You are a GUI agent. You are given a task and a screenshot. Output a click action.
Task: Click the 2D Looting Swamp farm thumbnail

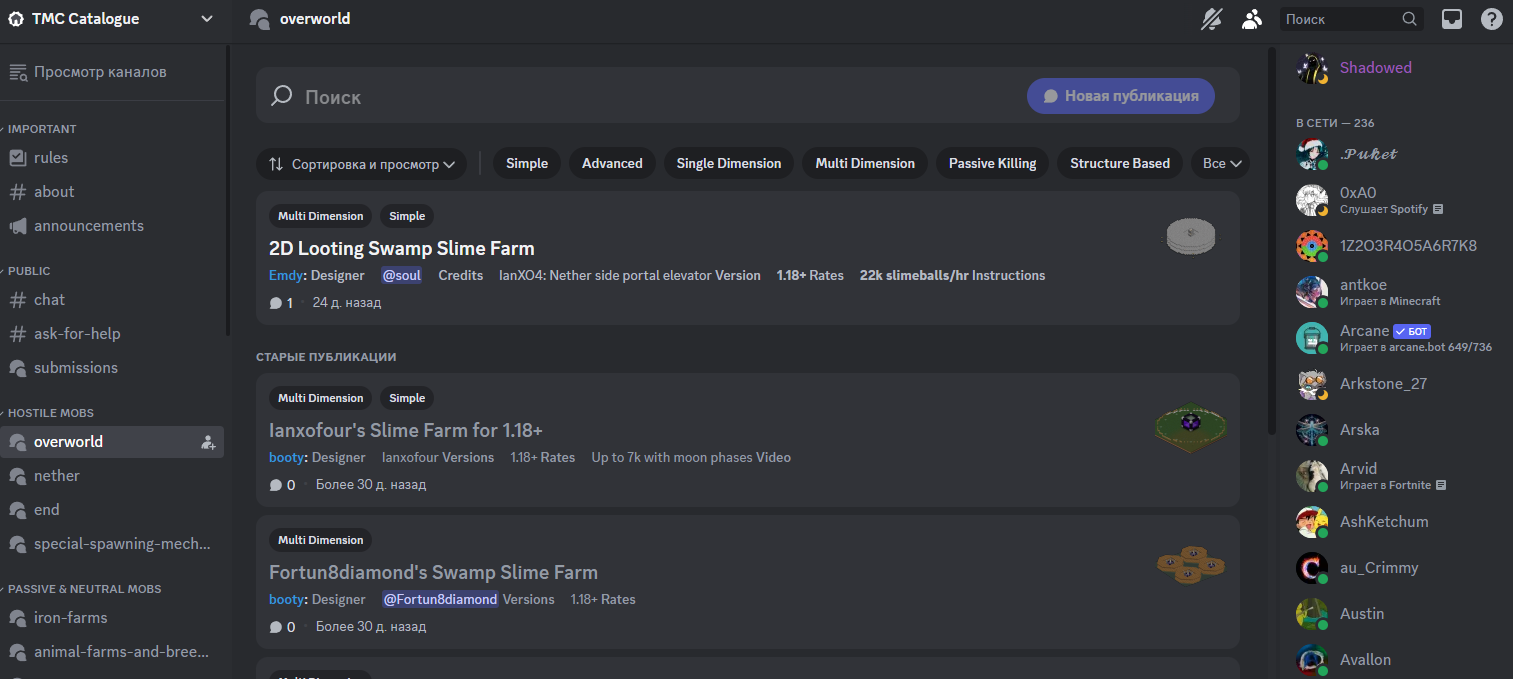(1190, 237)
